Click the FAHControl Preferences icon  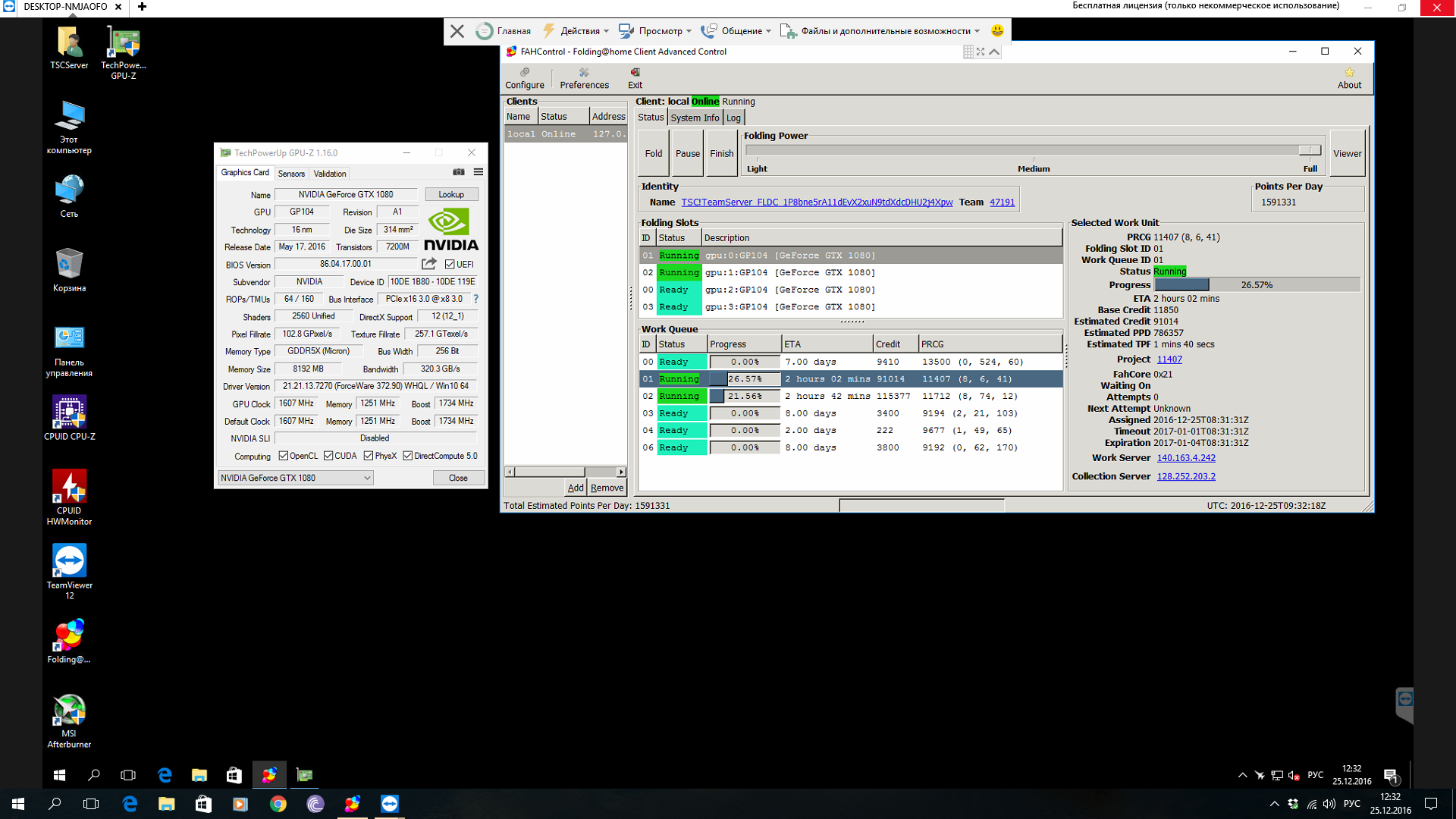(x=584, y=73)
